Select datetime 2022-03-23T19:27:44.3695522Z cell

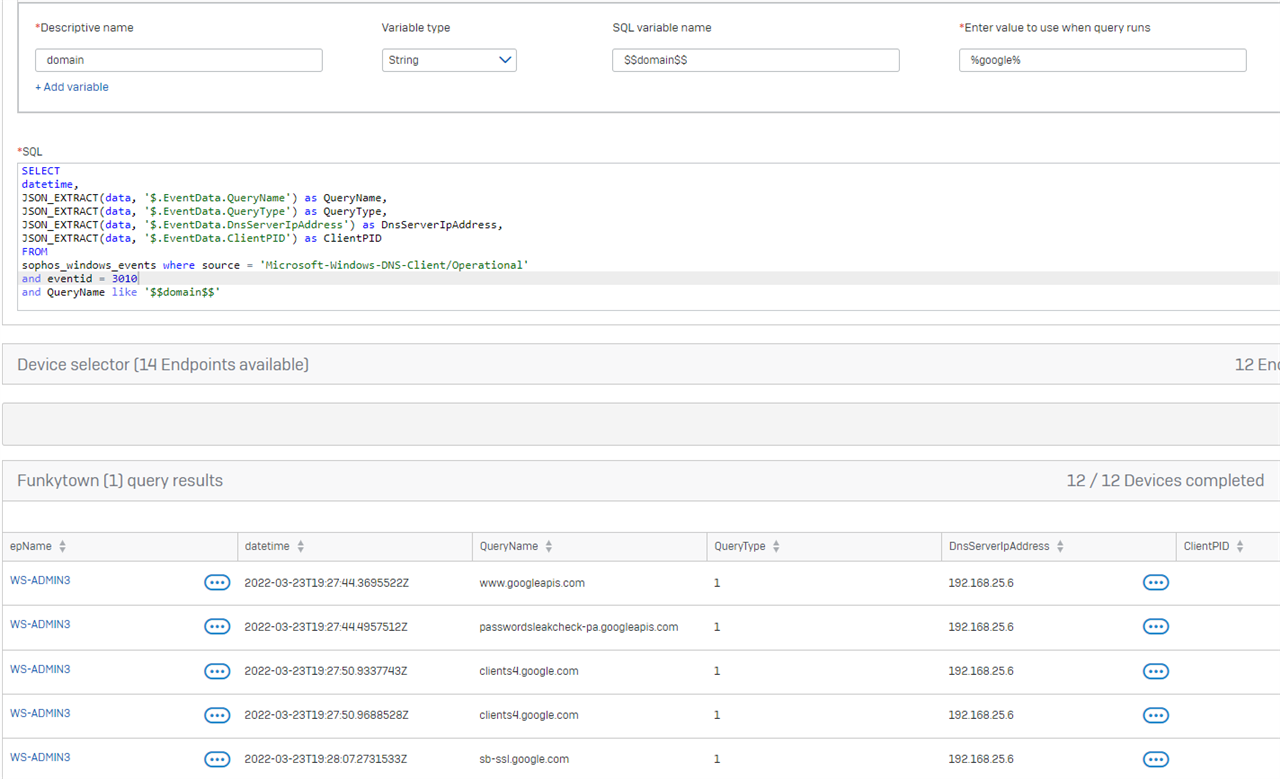tap(327, 583)
